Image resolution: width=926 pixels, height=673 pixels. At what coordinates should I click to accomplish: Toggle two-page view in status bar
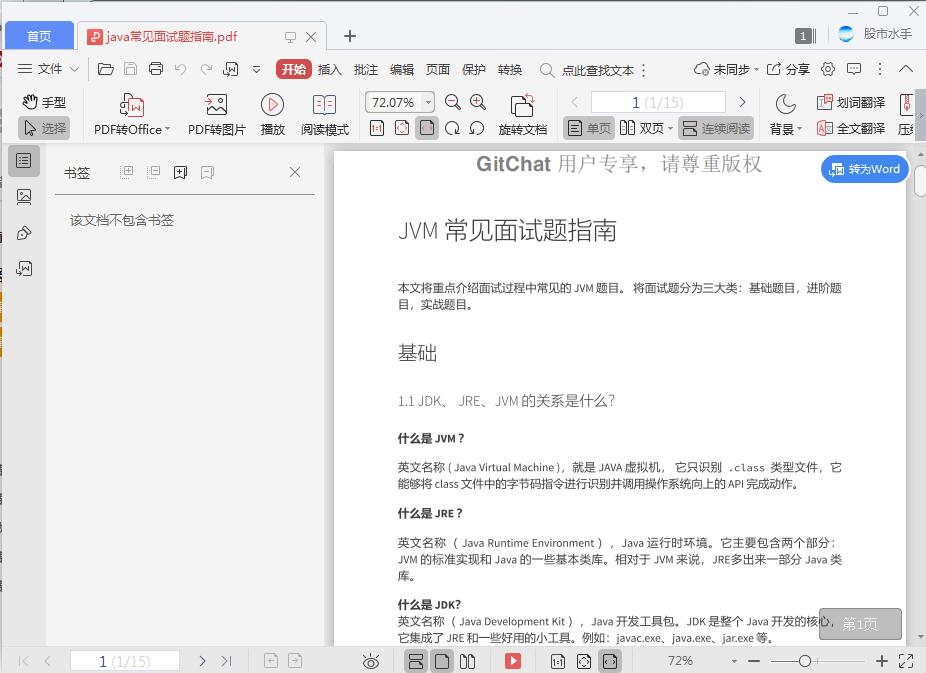pyautogui.click(x=467, y=661)
